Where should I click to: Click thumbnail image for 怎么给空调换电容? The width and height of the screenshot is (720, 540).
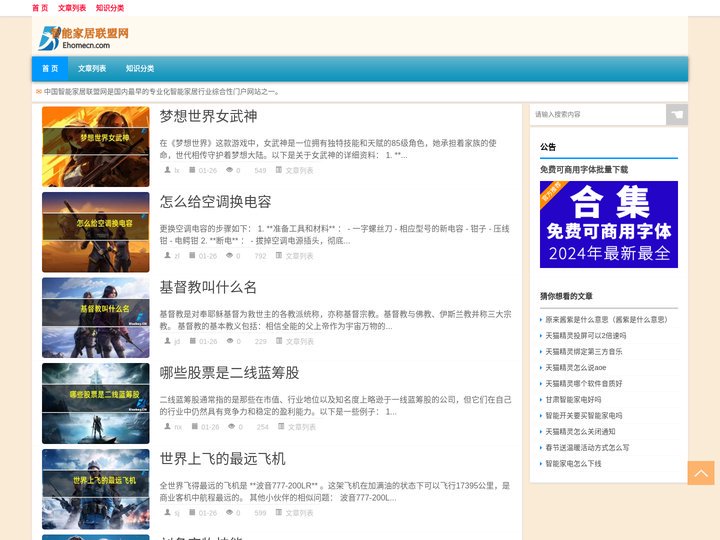coord(96,232)
